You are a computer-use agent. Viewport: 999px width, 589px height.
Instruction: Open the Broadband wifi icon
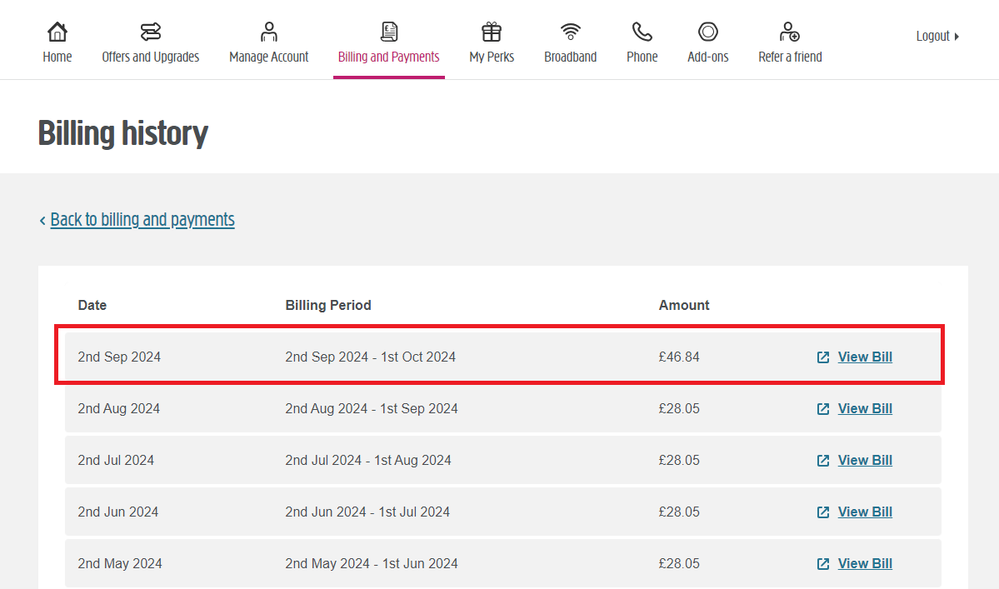pos(570,31)
